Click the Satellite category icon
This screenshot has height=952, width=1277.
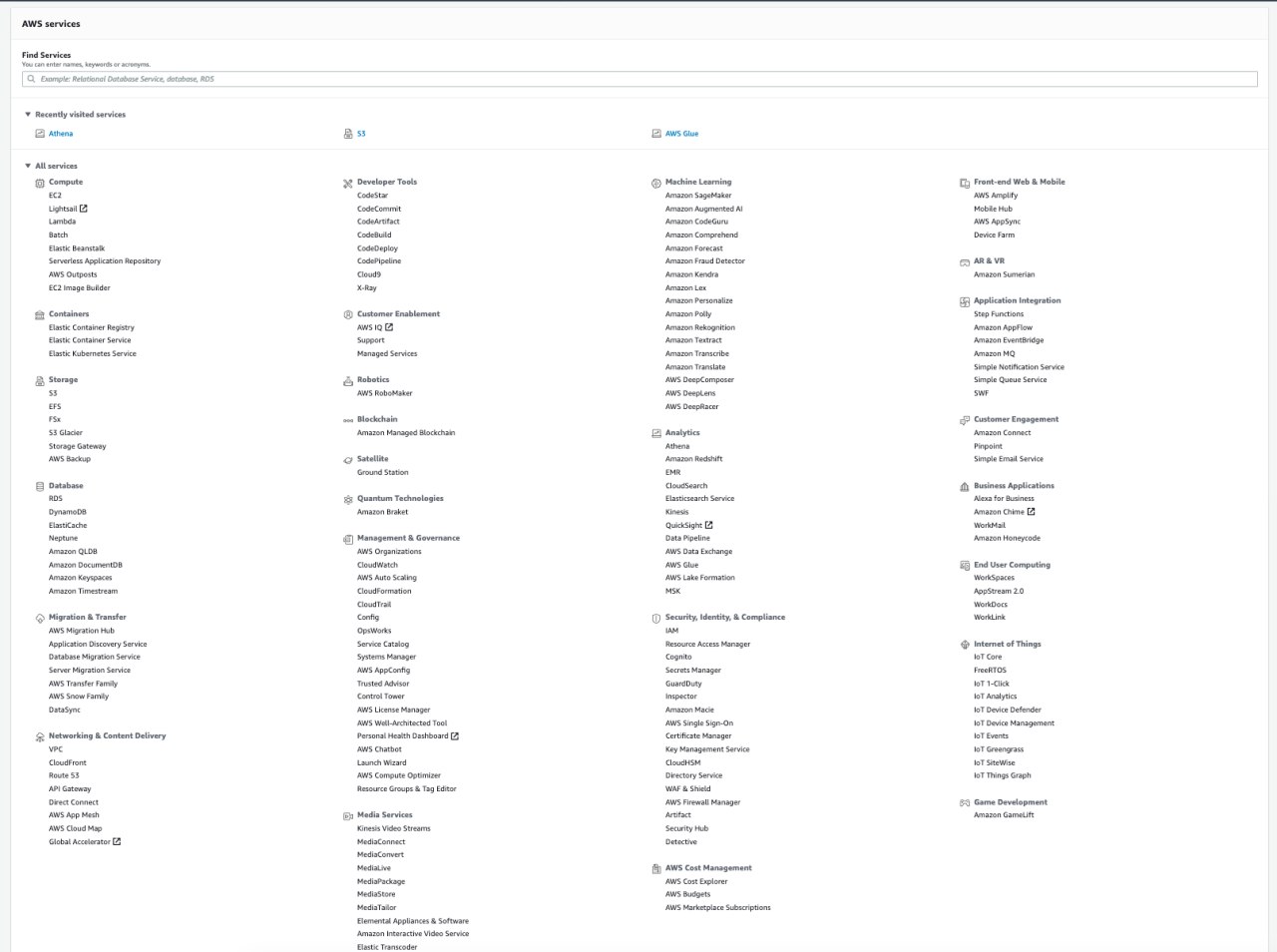348,460
